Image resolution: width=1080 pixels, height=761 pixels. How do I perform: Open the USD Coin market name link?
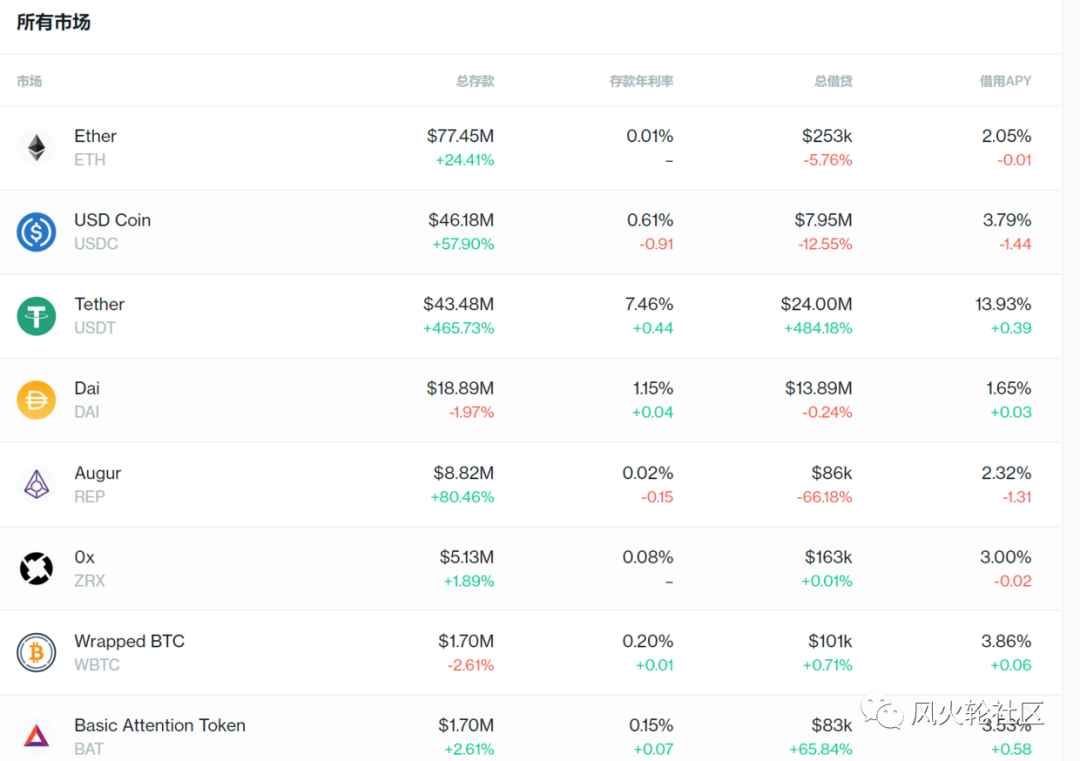(112, 220)
